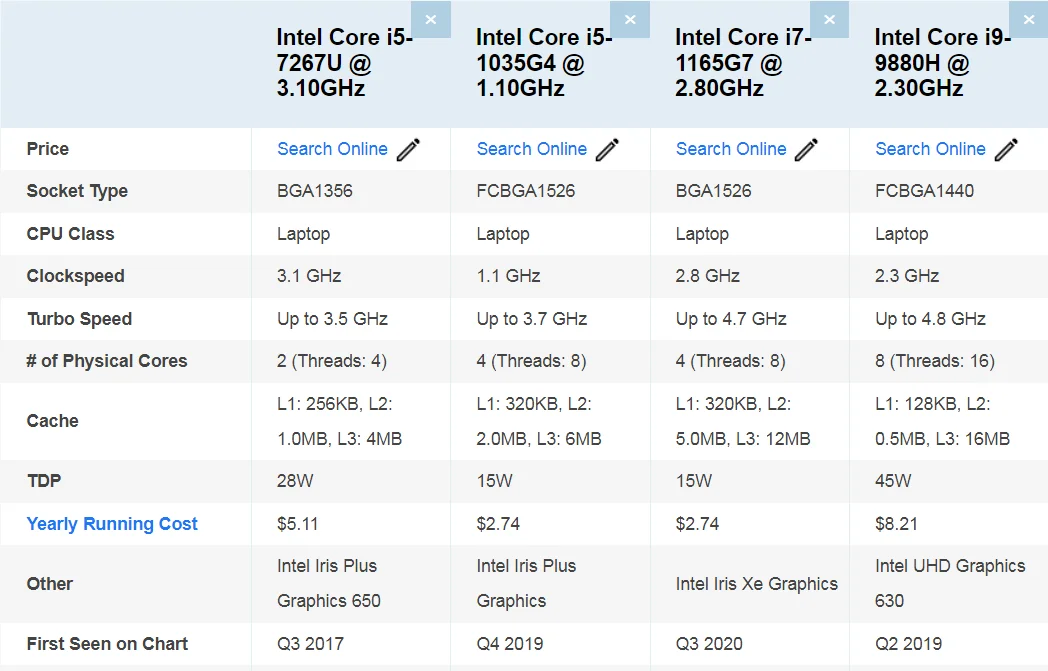Click the Turbo Speed row label

tap(79, 319)
